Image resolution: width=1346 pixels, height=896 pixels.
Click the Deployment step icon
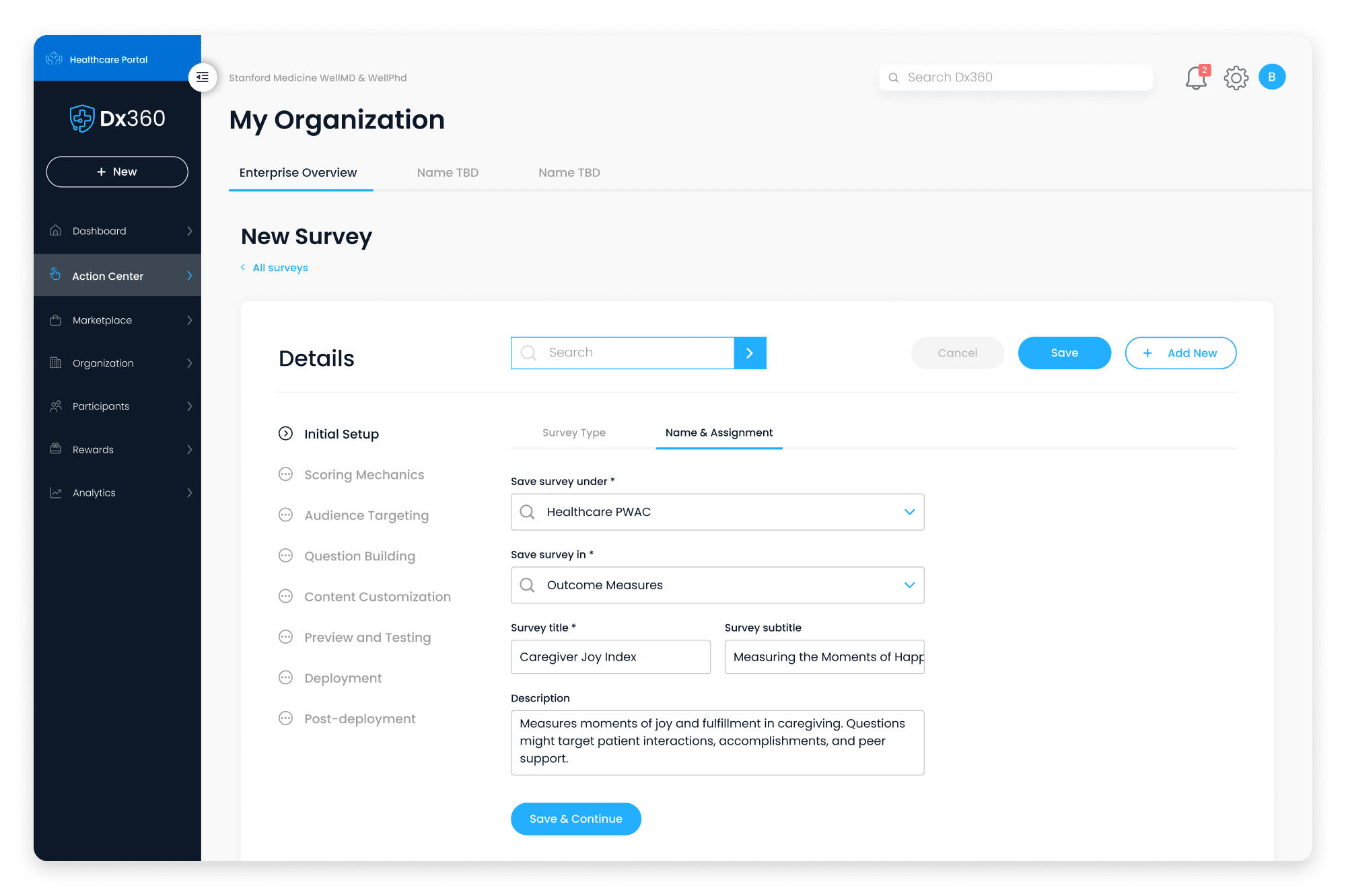coord(285,677)
